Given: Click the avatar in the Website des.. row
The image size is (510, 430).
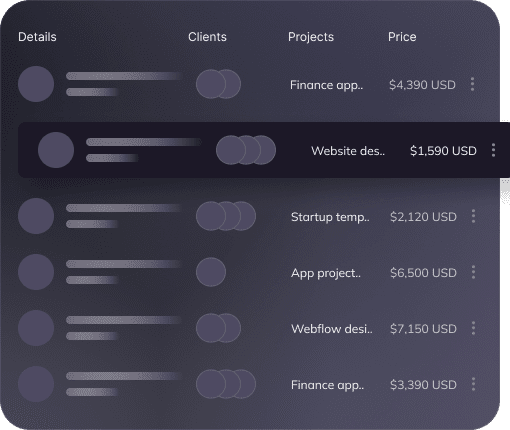Looking at the screenshot, I should [56, 150].
